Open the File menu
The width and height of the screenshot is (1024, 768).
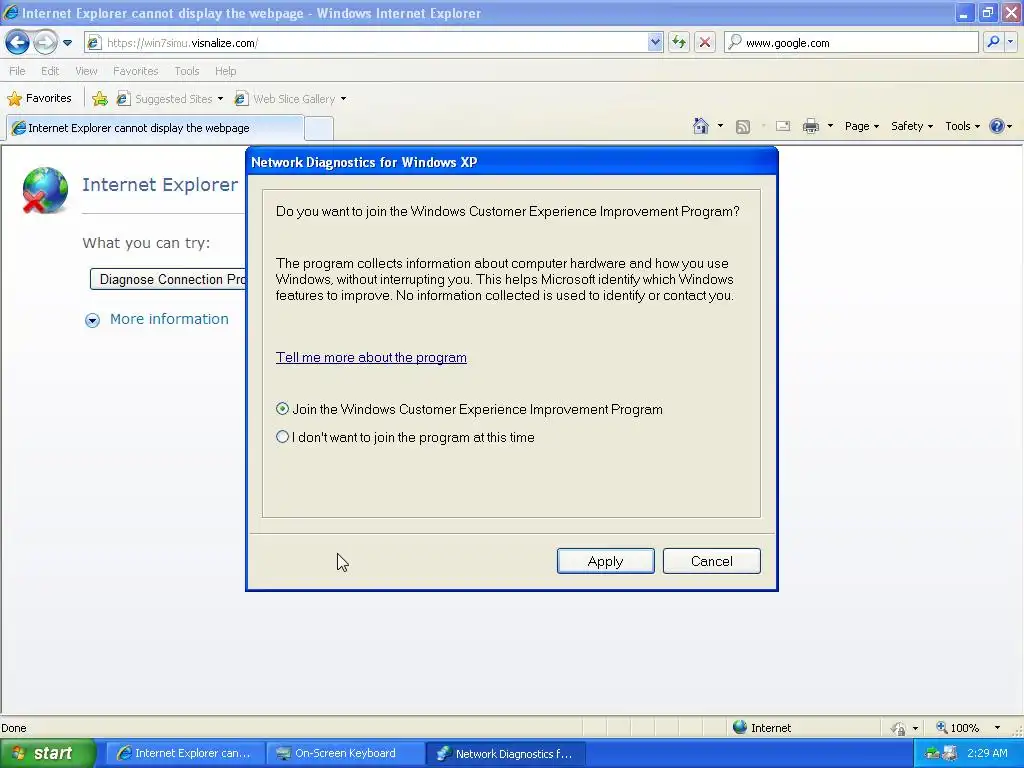(18, 71)
